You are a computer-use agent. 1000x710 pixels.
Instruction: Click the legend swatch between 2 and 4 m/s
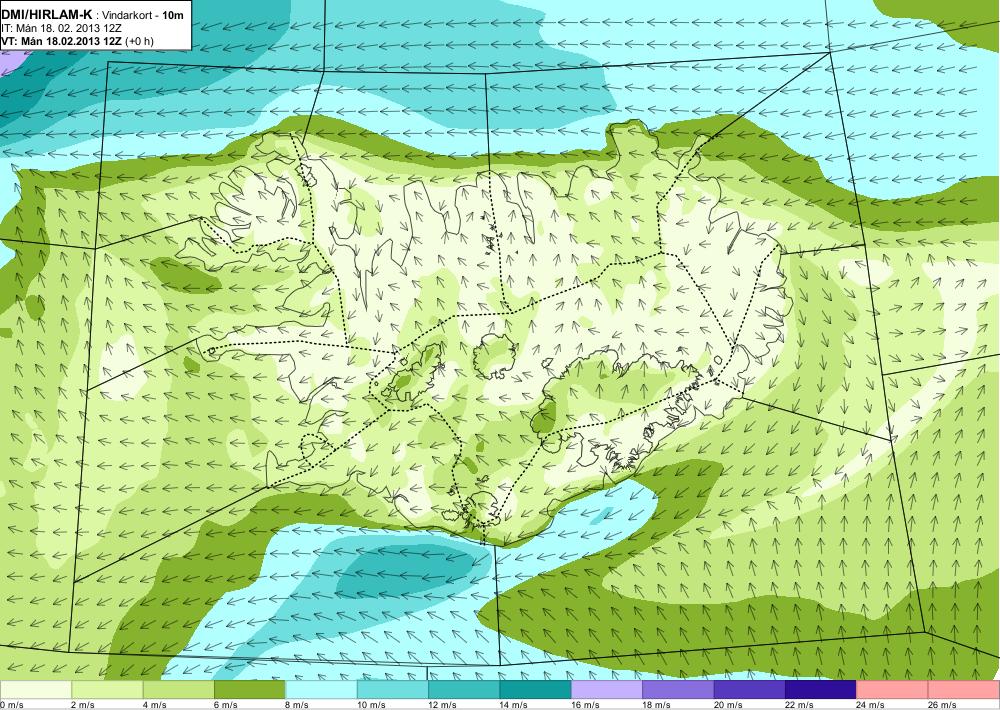coord(107,689)
